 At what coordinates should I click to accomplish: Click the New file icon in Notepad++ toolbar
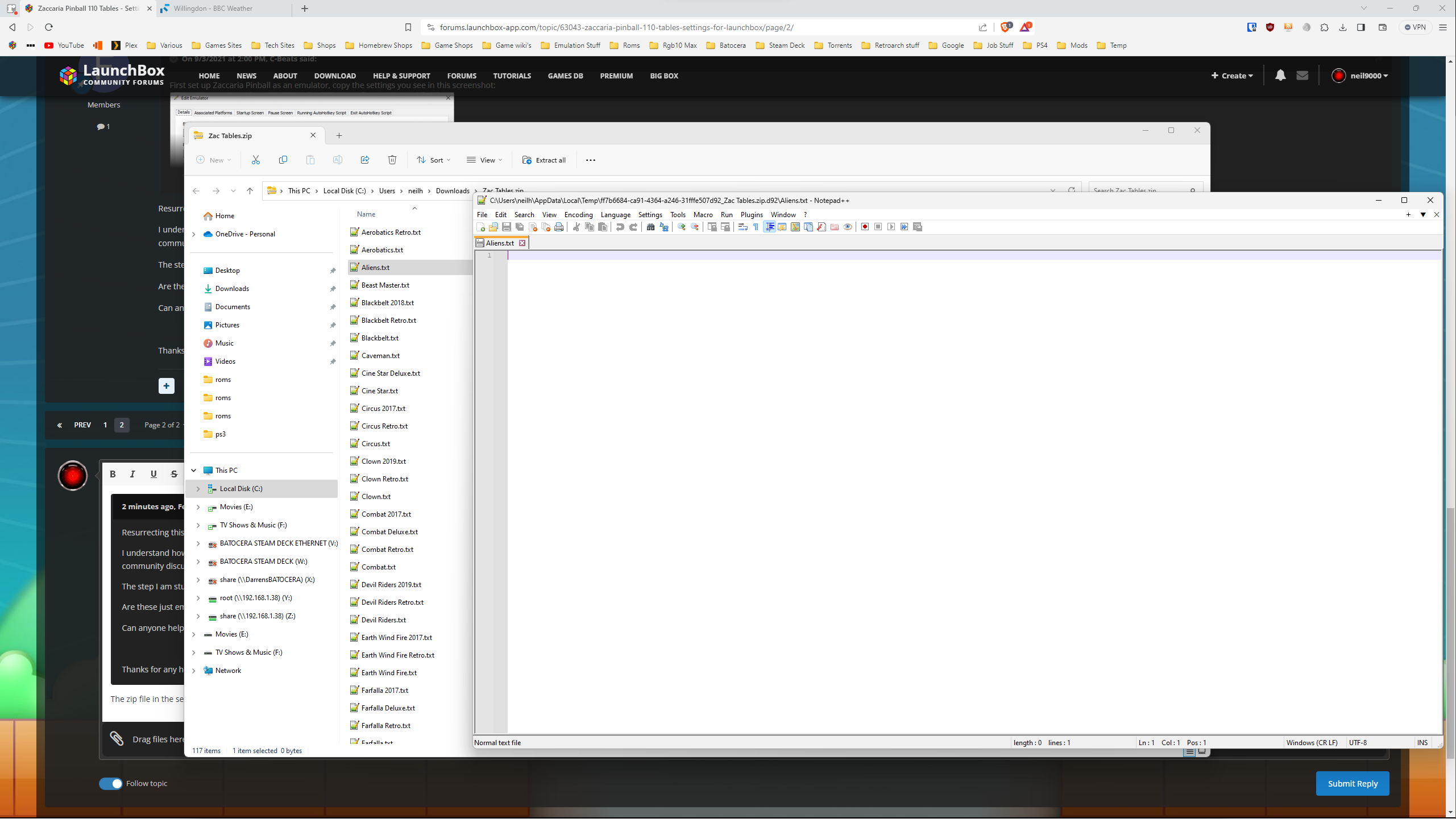(x=481, y=227)
